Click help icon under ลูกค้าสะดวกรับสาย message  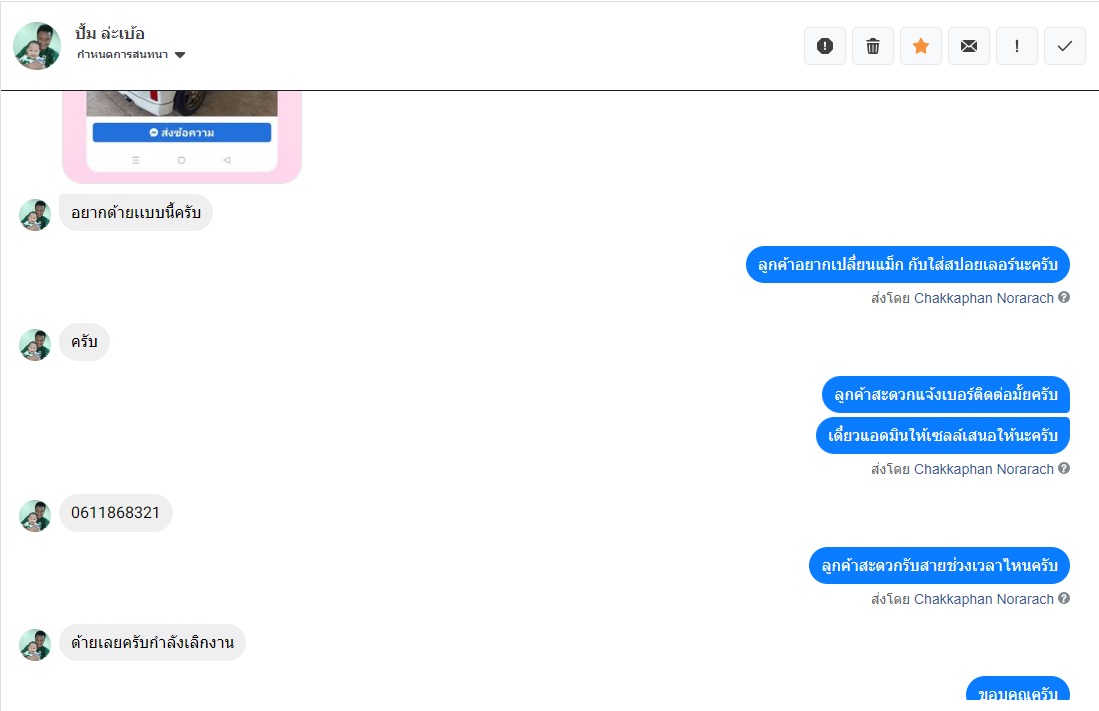(1064, 598)
